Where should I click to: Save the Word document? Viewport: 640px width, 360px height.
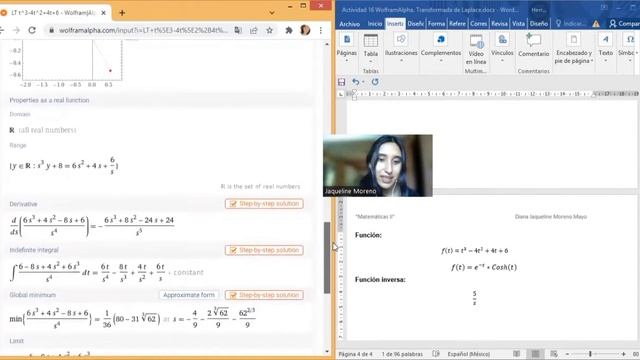[x=342, y=82]
